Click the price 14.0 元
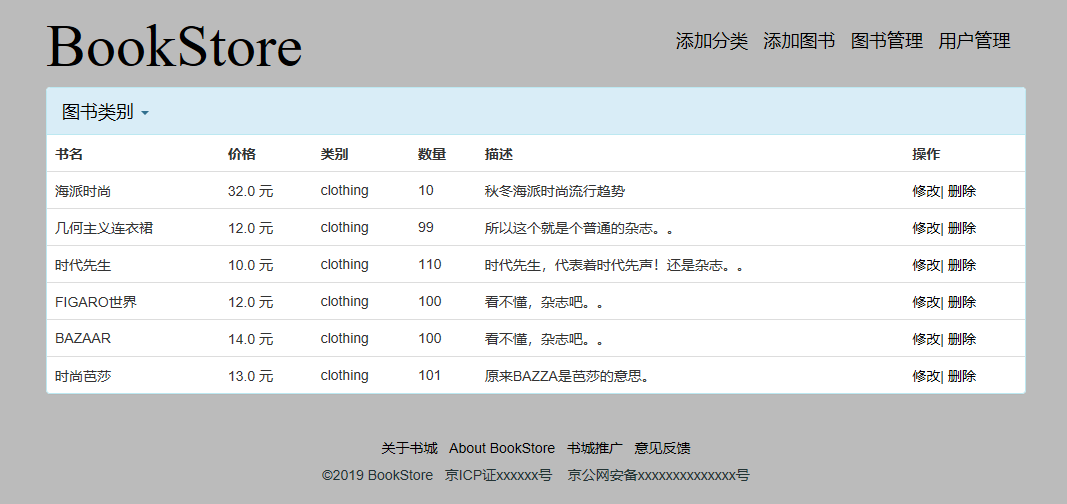 [x=250, y=339]
